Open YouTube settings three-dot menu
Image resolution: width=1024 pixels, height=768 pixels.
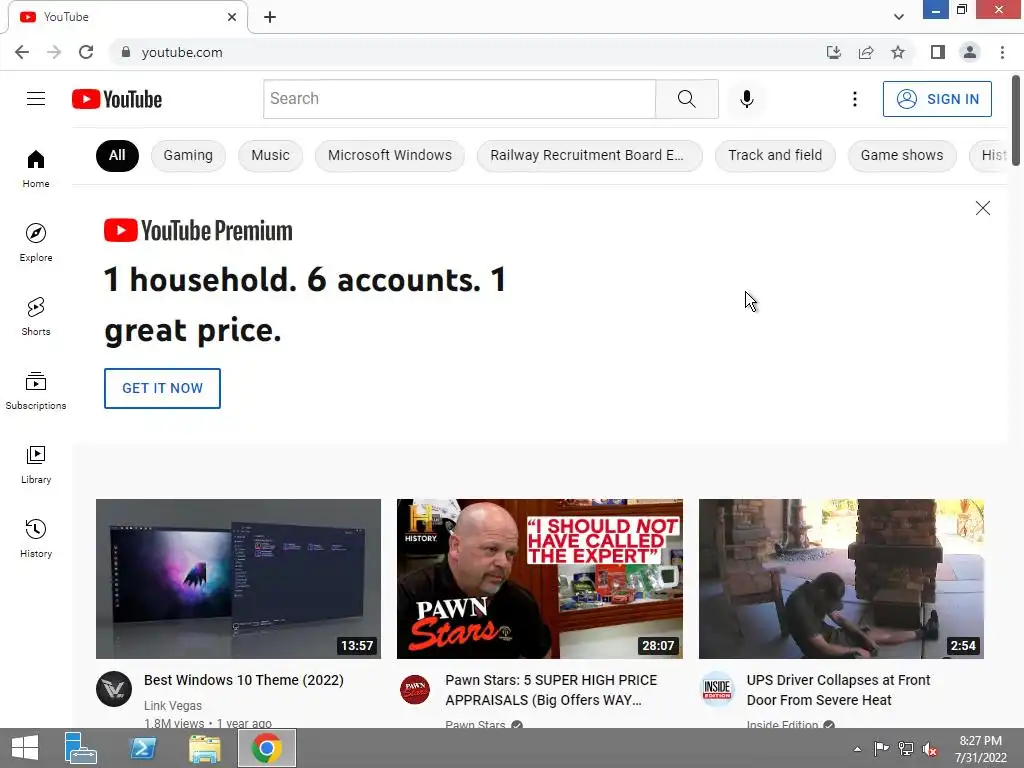point(854,99)
